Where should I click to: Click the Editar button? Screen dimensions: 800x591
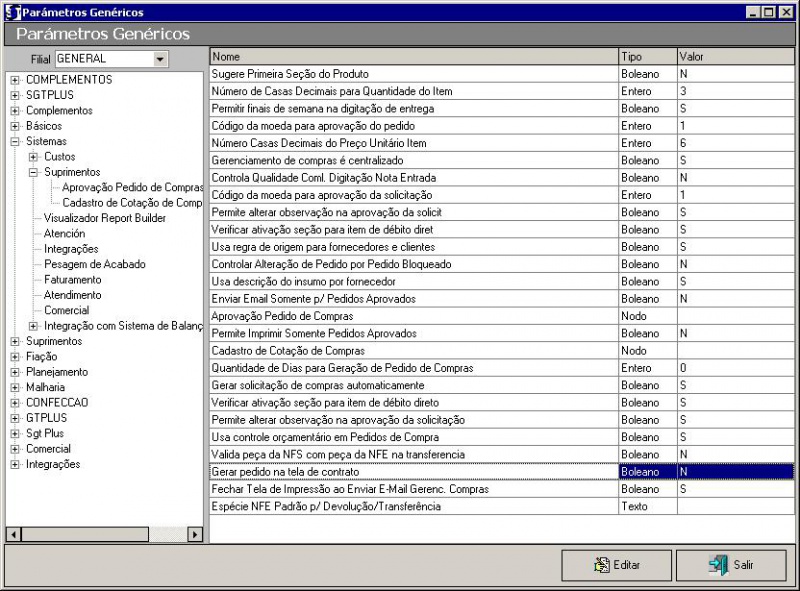[x=616, y=565]
